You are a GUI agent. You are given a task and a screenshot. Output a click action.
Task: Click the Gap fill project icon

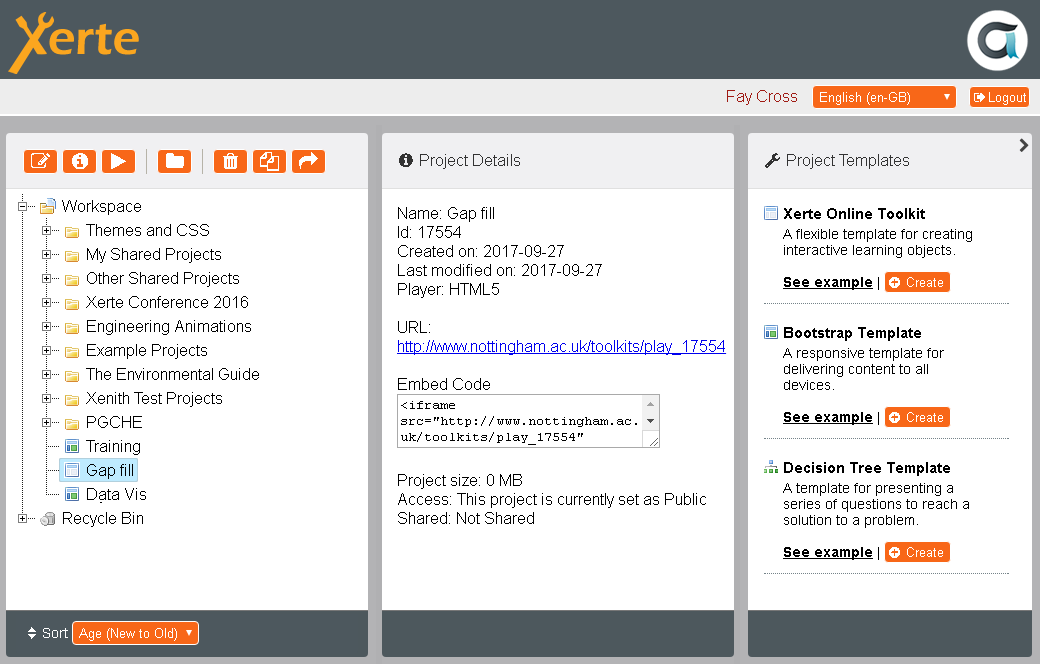point(72,470)
